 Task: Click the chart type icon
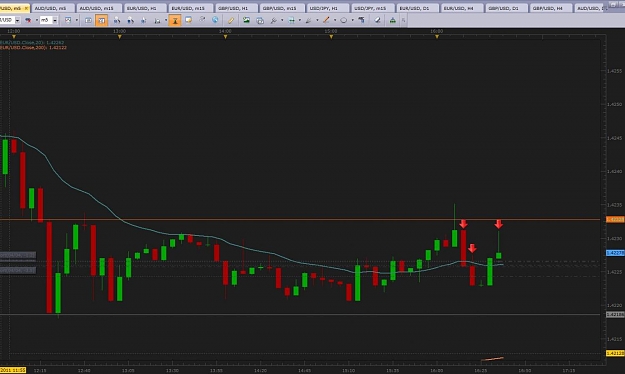(x=68, y=20)
